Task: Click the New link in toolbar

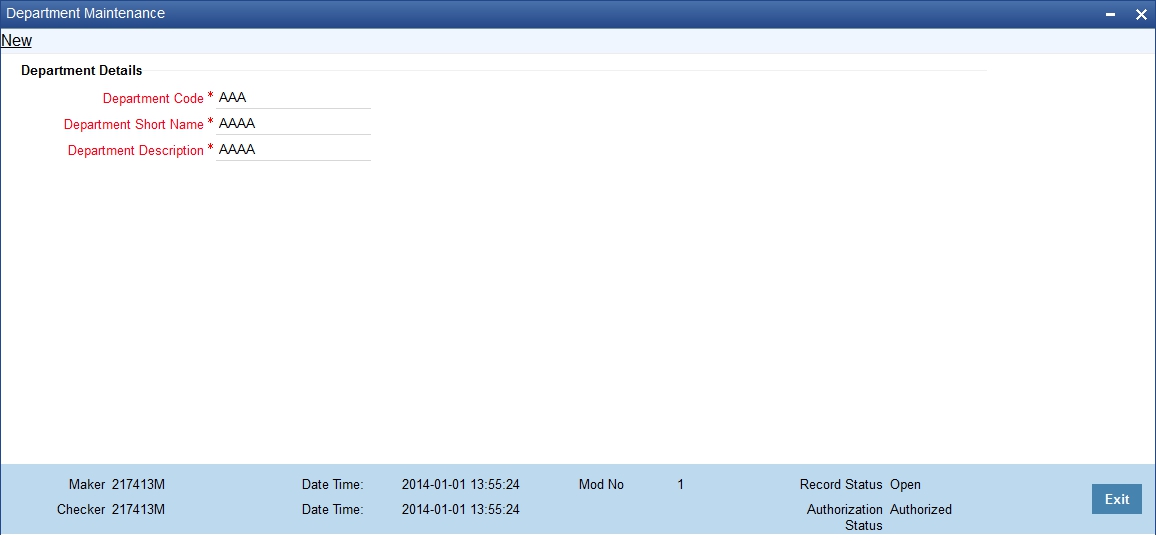Action: tap(16, 41)
